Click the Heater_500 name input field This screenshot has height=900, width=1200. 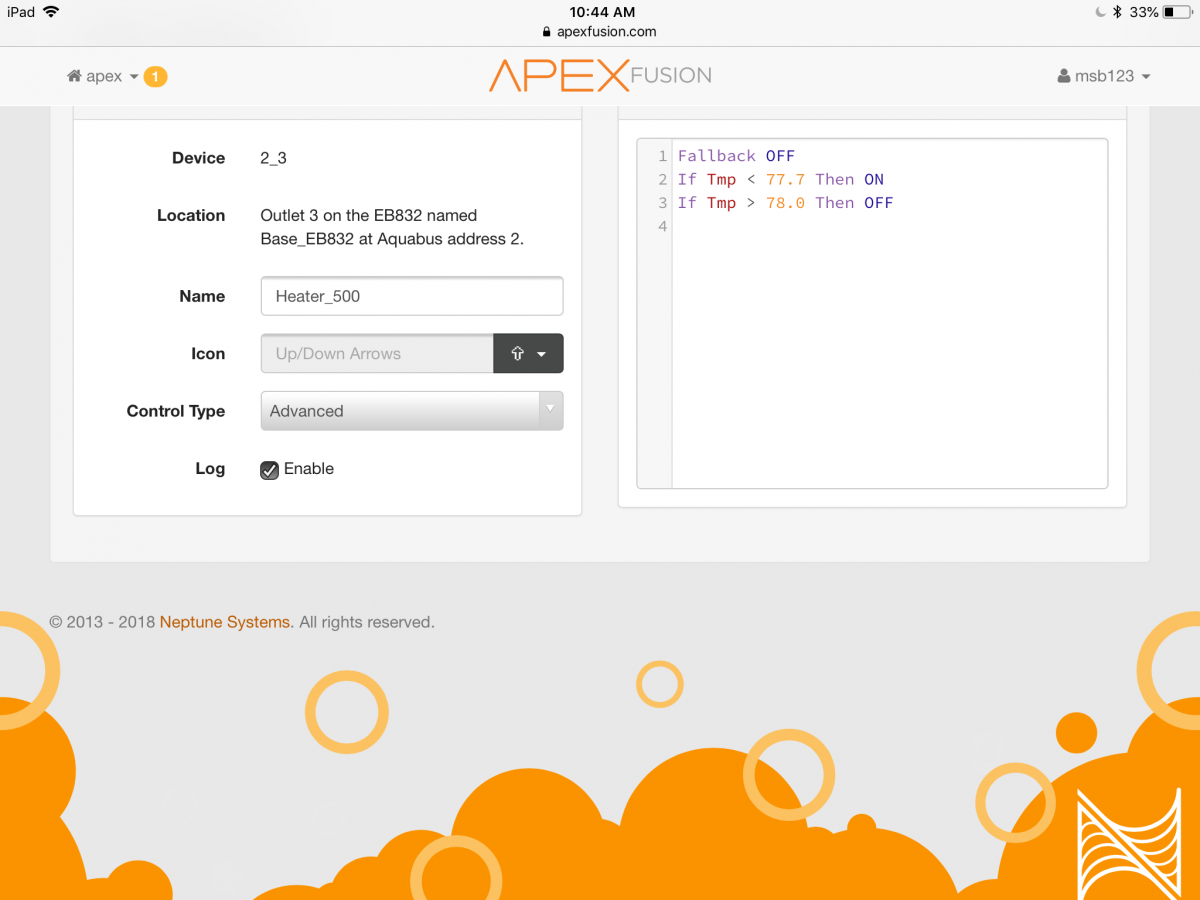pyautogui.click(x=411, y=296)
